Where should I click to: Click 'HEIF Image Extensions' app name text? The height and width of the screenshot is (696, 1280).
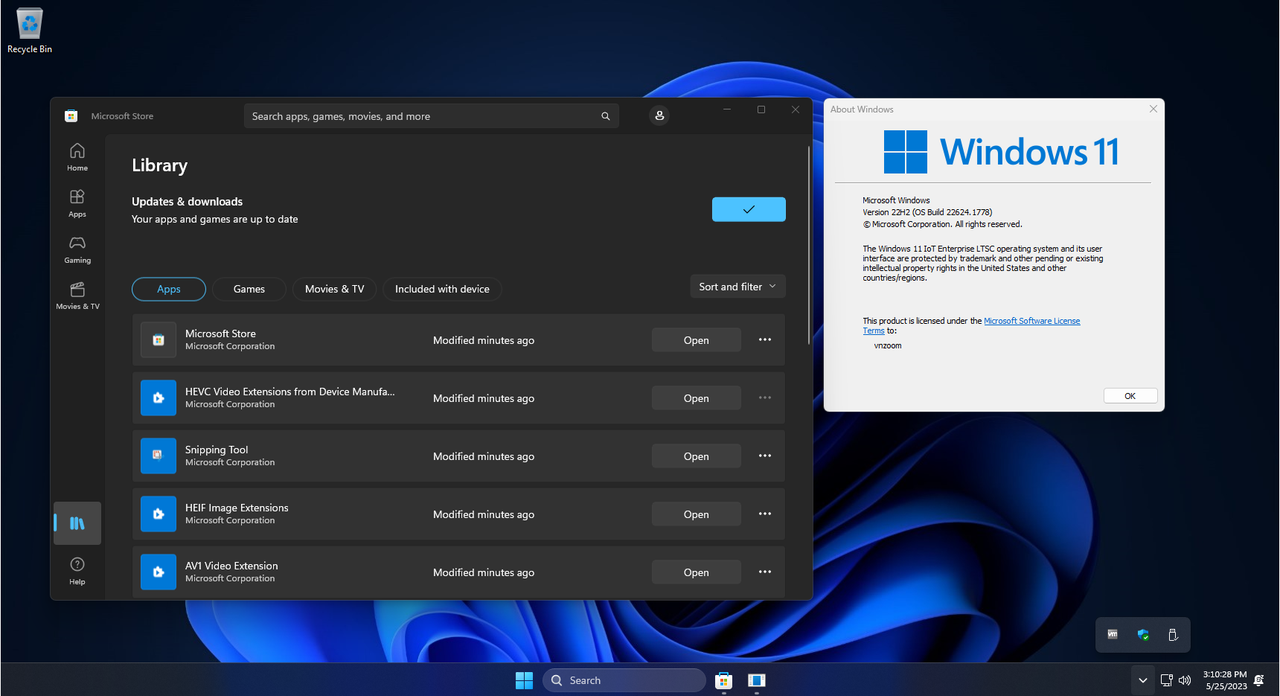click(x=237, y=508)
